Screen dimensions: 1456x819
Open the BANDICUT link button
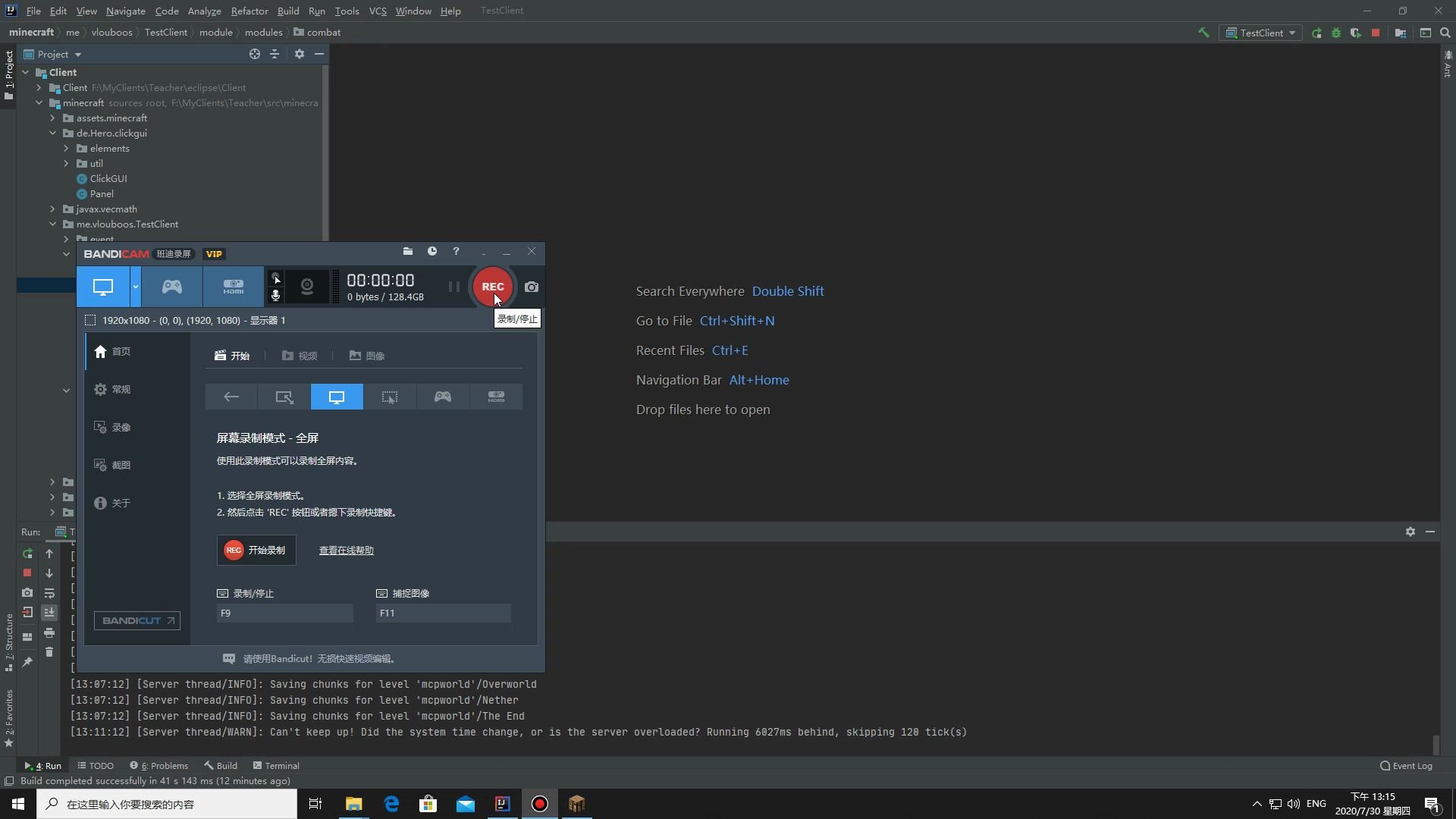click(137, 620)
